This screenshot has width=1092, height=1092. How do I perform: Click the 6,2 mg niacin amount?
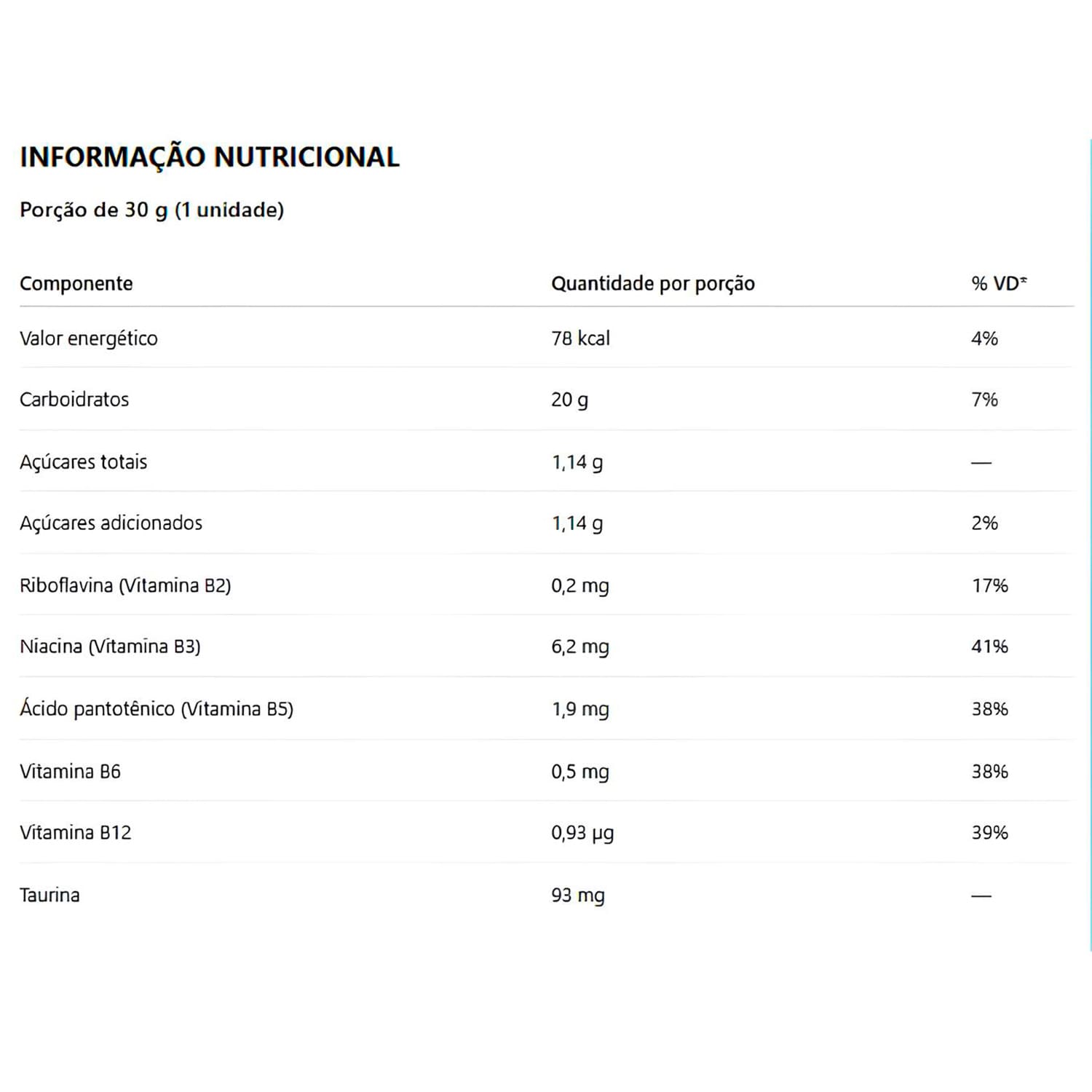[580, 647]
